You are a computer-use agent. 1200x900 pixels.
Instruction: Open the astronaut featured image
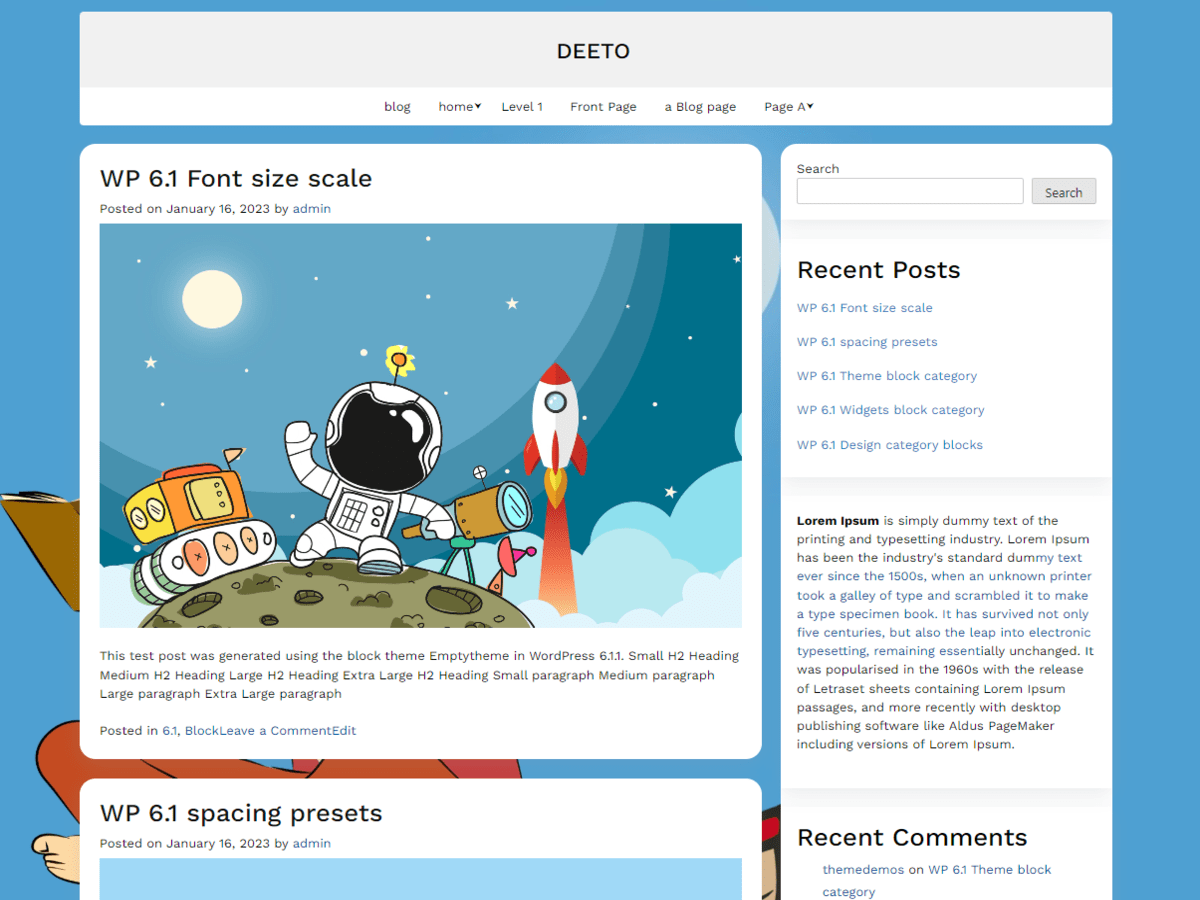421,425
